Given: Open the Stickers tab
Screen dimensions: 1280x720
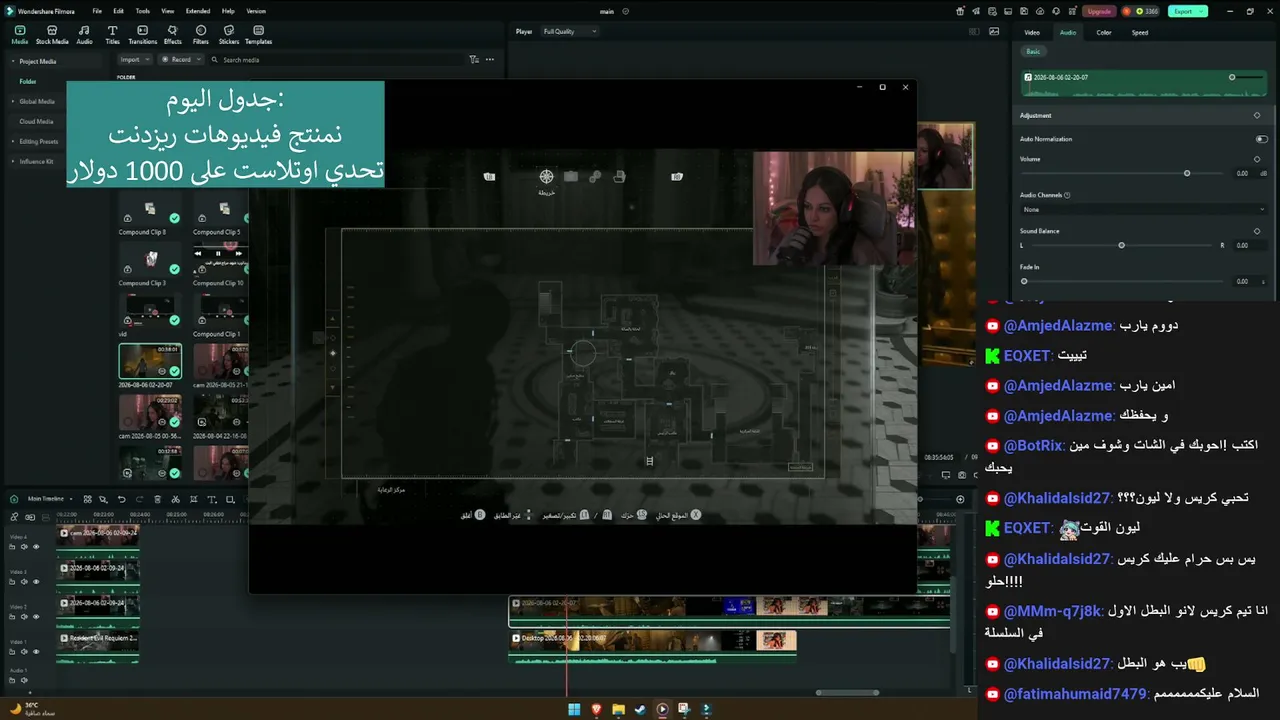Looking at the screenshot, I should (229, 35).
